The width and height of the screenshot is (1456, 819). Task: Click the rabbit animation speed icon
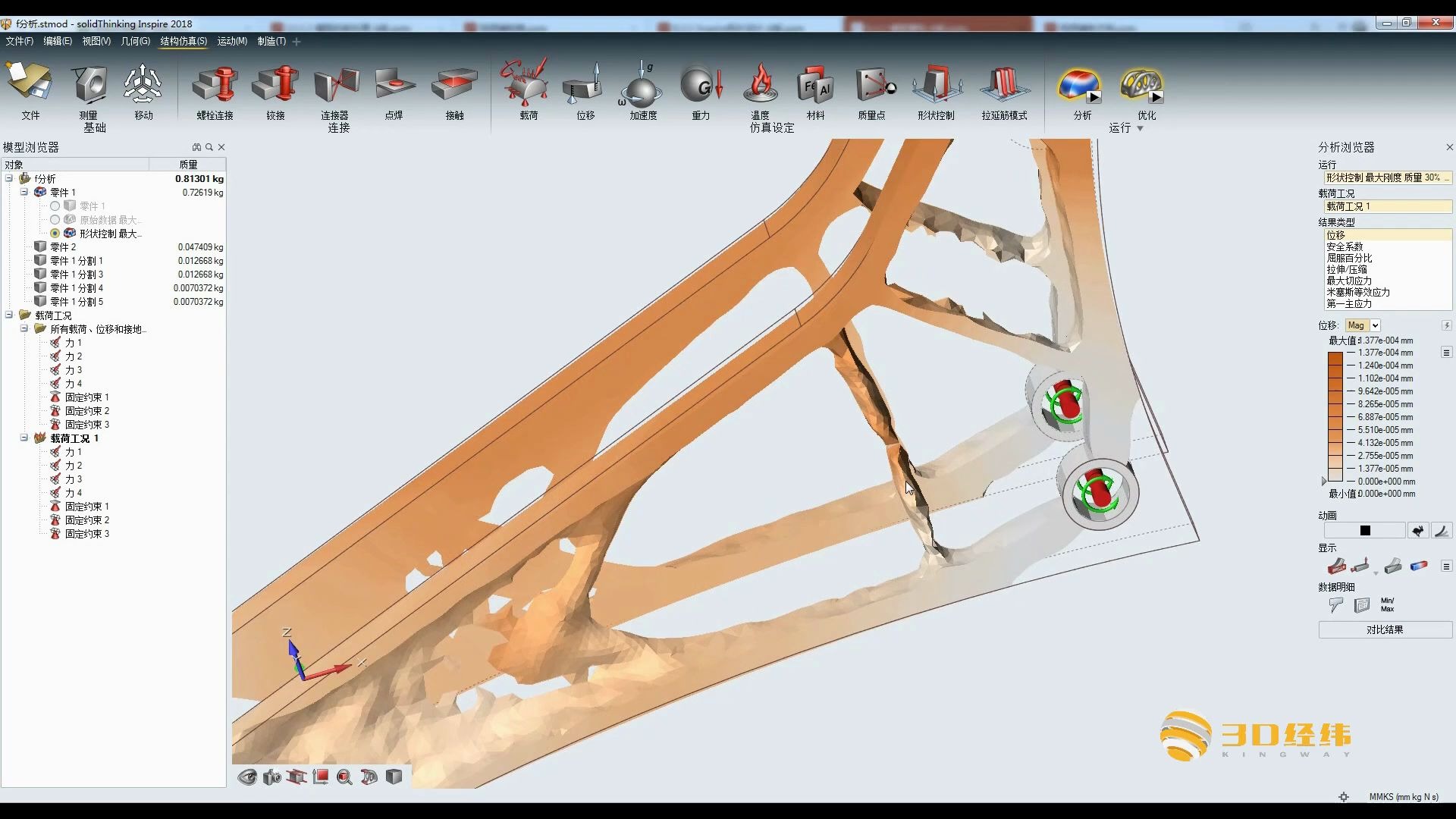click(1417, 531)
